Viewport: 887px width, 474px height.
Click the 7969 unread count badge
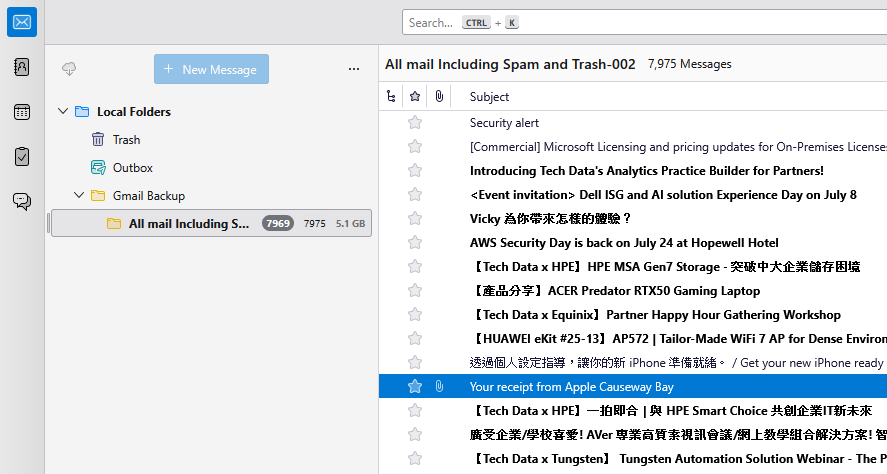point(278,223)
